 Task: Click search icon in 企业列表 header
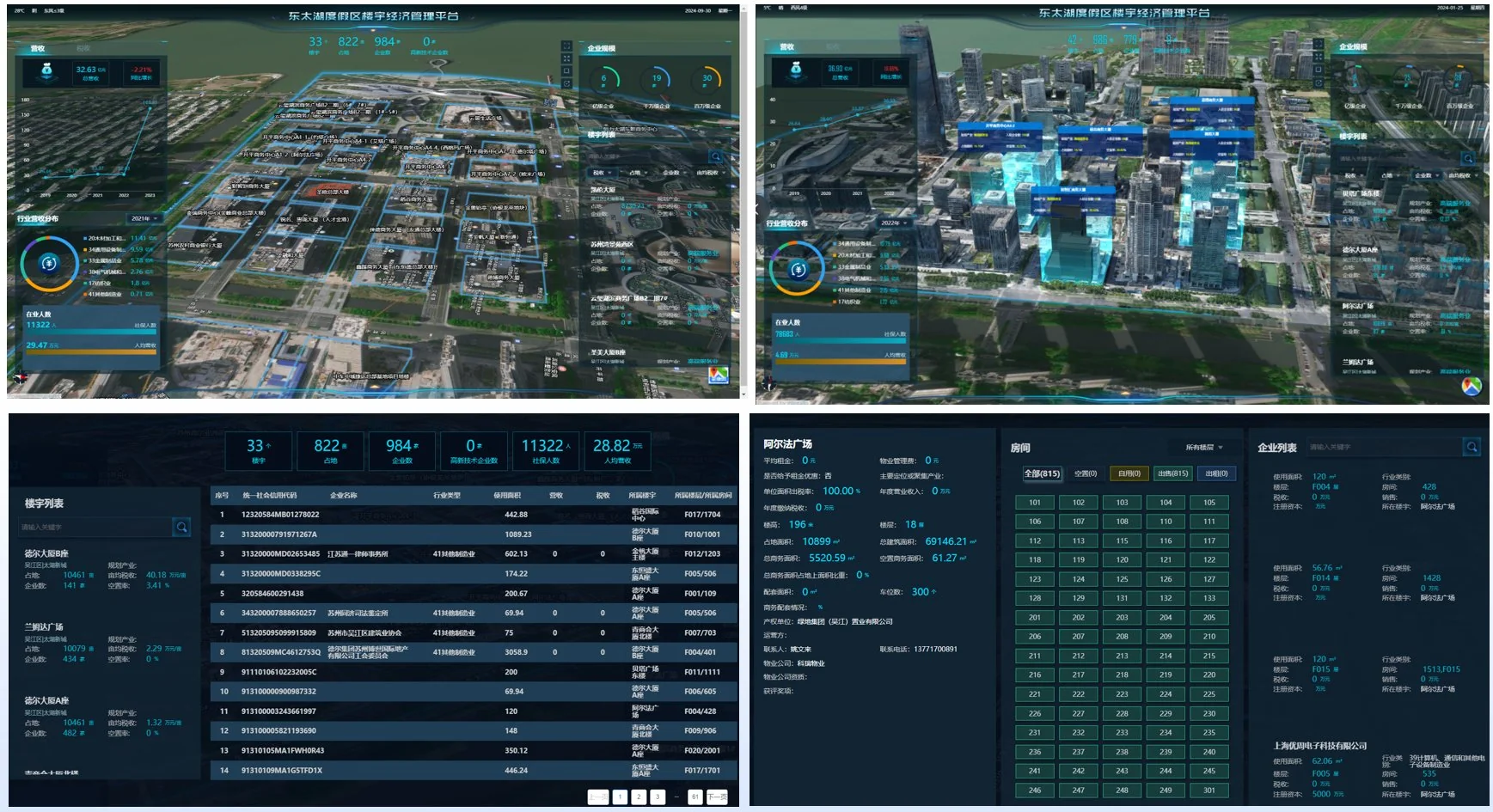(x=1472, y=447)
